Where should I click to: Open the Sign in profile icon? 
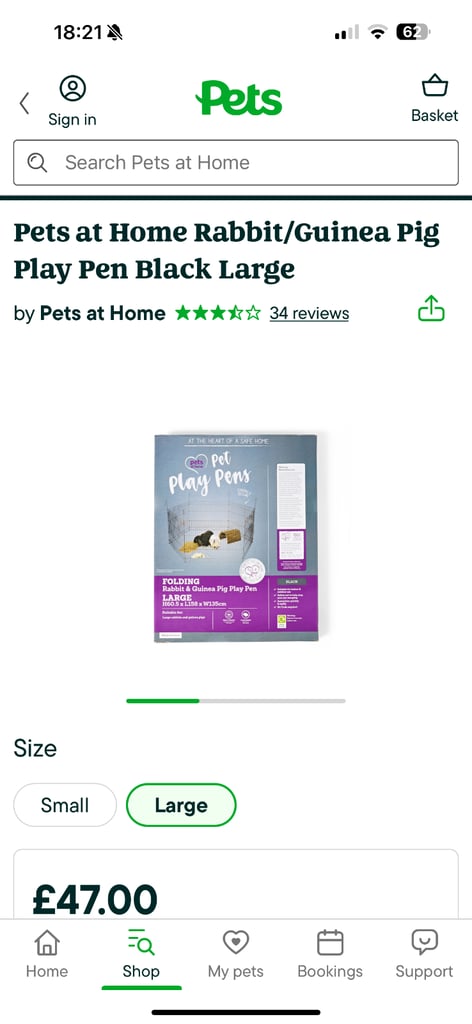pos(72,88)
